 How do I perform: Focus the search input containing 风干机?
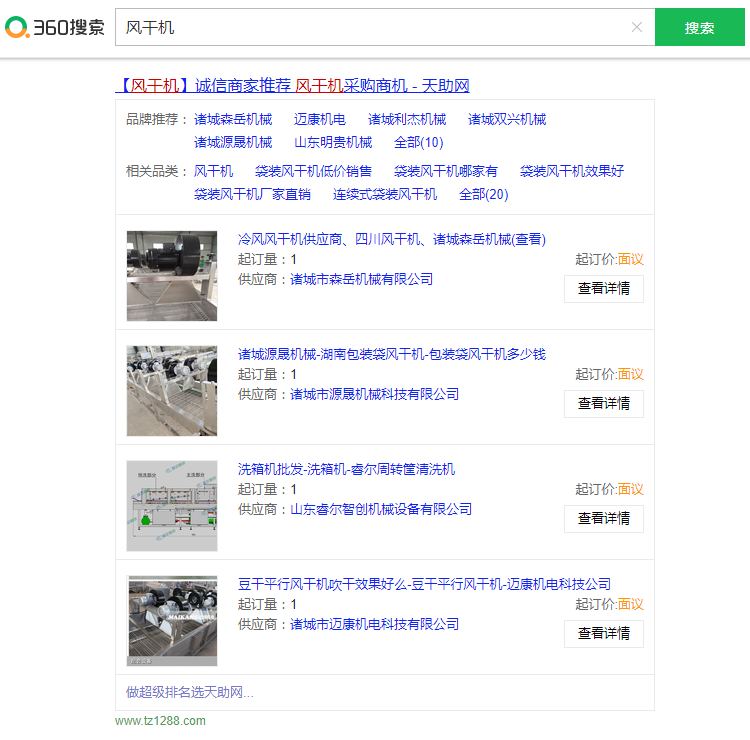tap(370, 27)
